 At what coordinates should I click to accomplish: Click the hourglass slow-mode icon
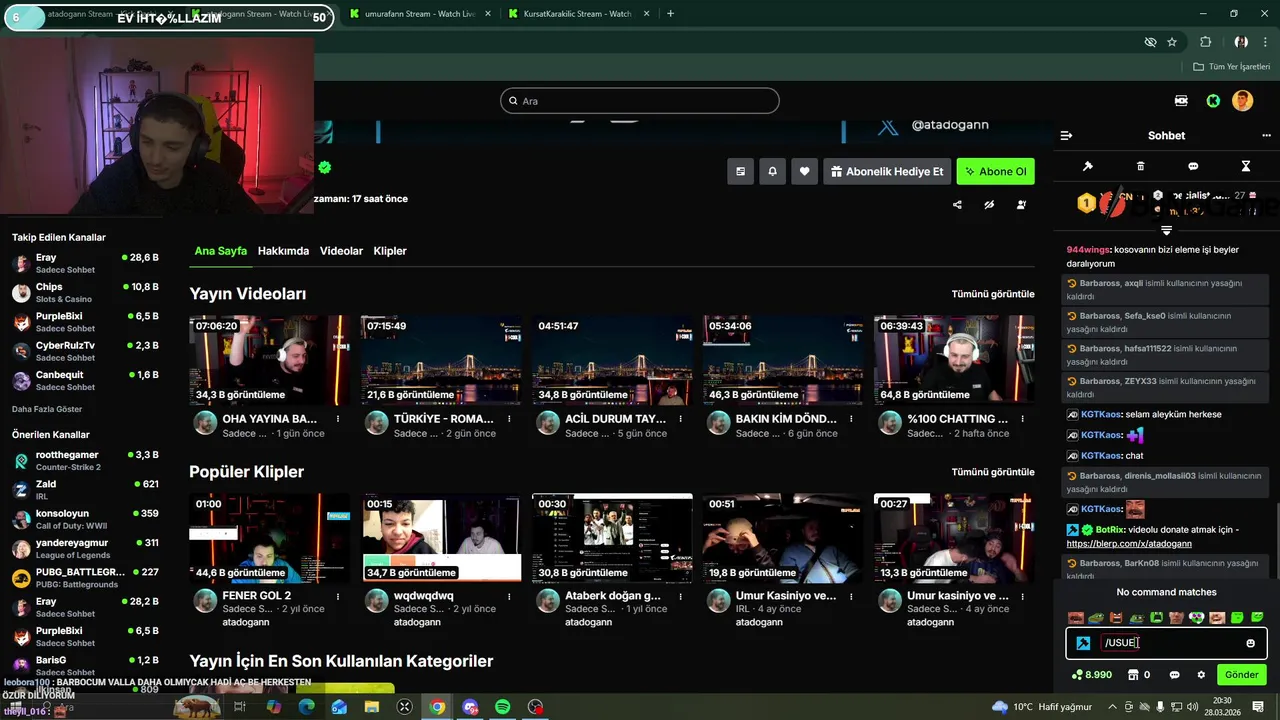tap(1246, 166)
